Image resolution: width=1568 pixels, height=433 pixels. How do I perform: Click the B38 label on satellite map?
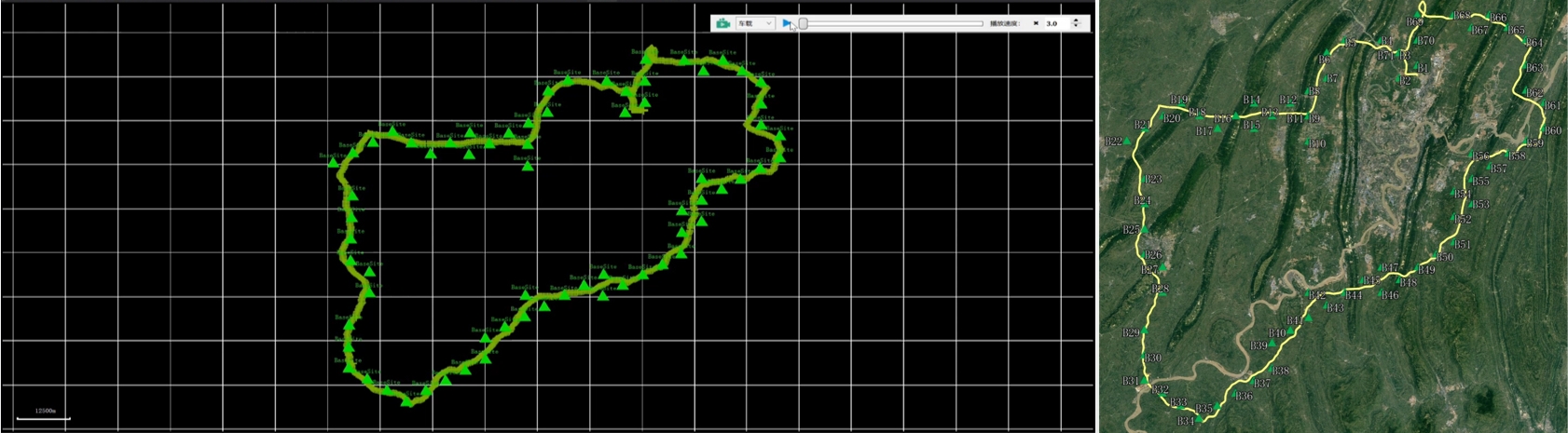click(1281, 370)
